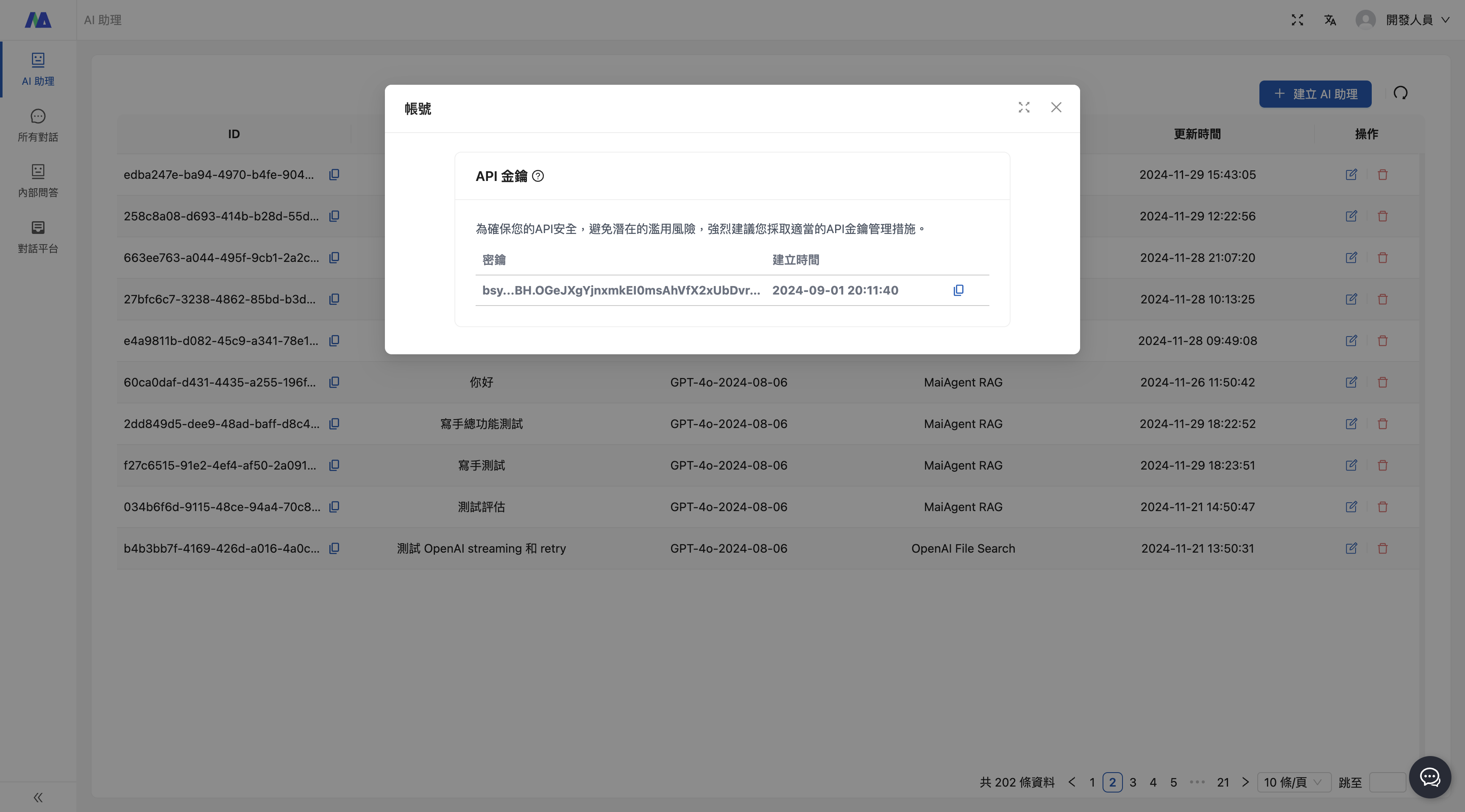1465x812 pixels.
Task: Open the chat support bubble
Action: 1430,777
